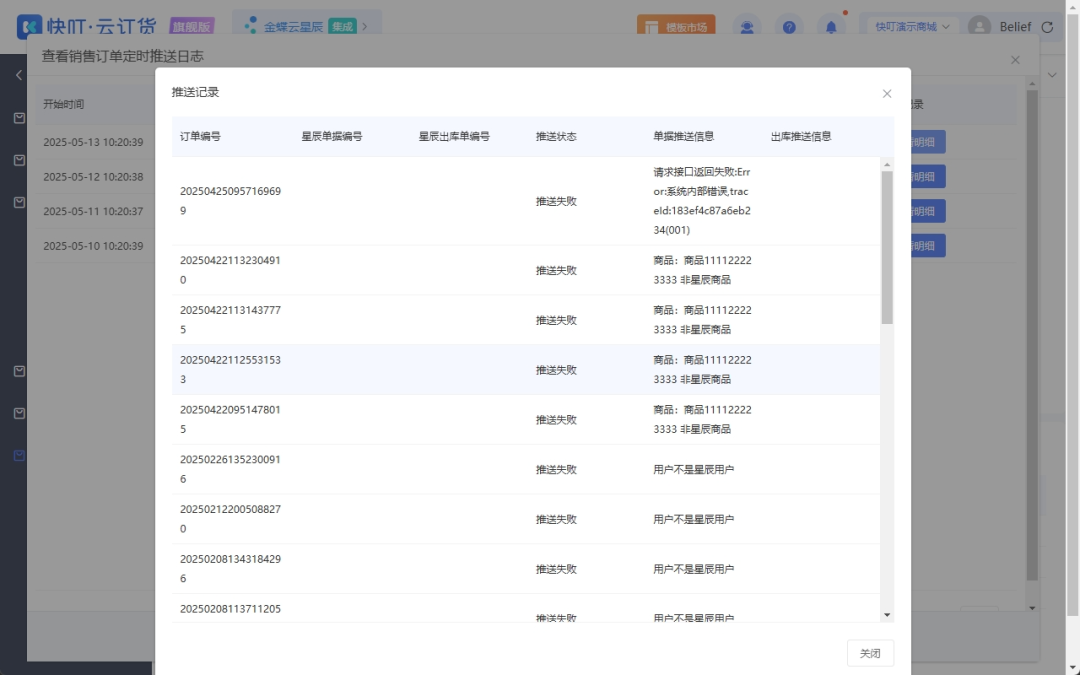Open the 模板市场 template market
This screenshot has height=675, width=1080.
click(676, 27)
